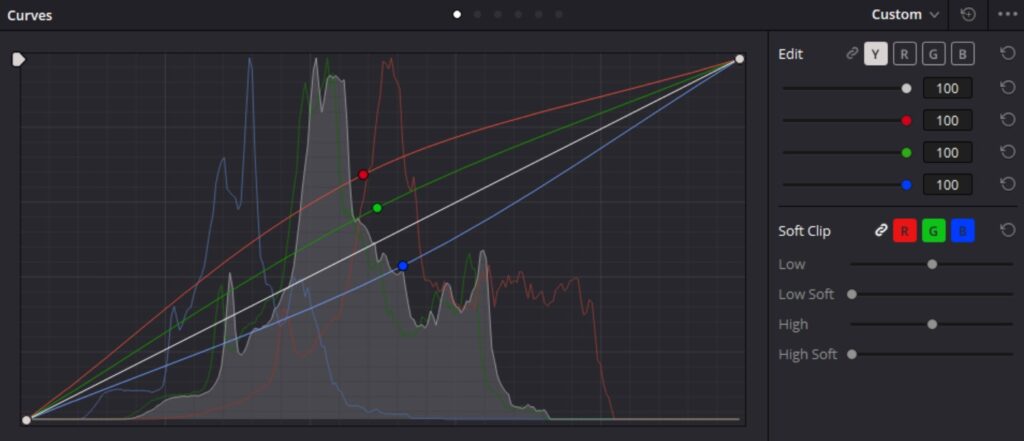1024x441 pixels.
Task: Select the bottom-left white curve endpoint
Action: coord(26,419)
